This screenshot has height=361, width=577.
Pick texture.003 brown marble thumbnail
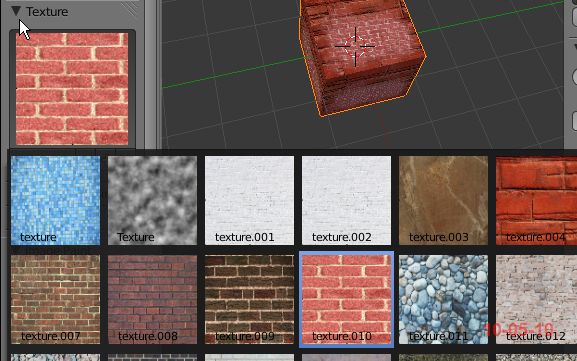click(443, 201)
